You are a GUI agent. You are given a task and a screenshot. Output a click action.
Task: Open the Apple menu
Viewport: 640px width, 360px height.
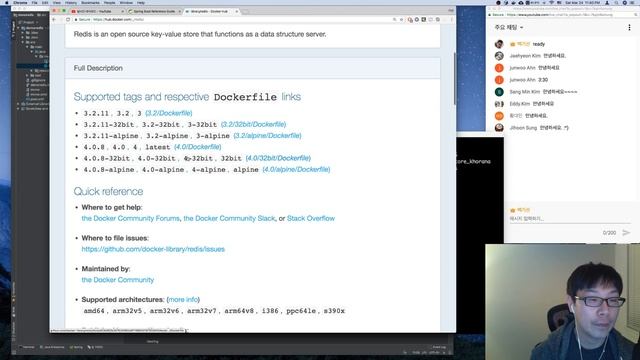(7, 2)
